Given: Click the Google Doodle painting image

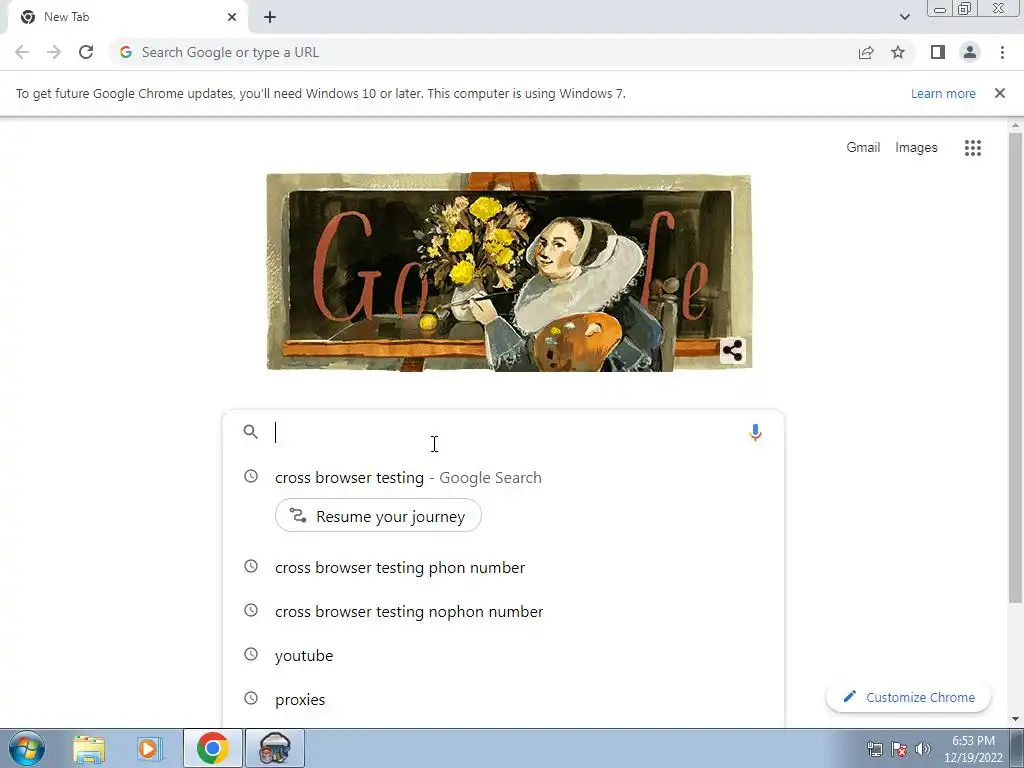Looking at the screenshot, I should 509,272.
